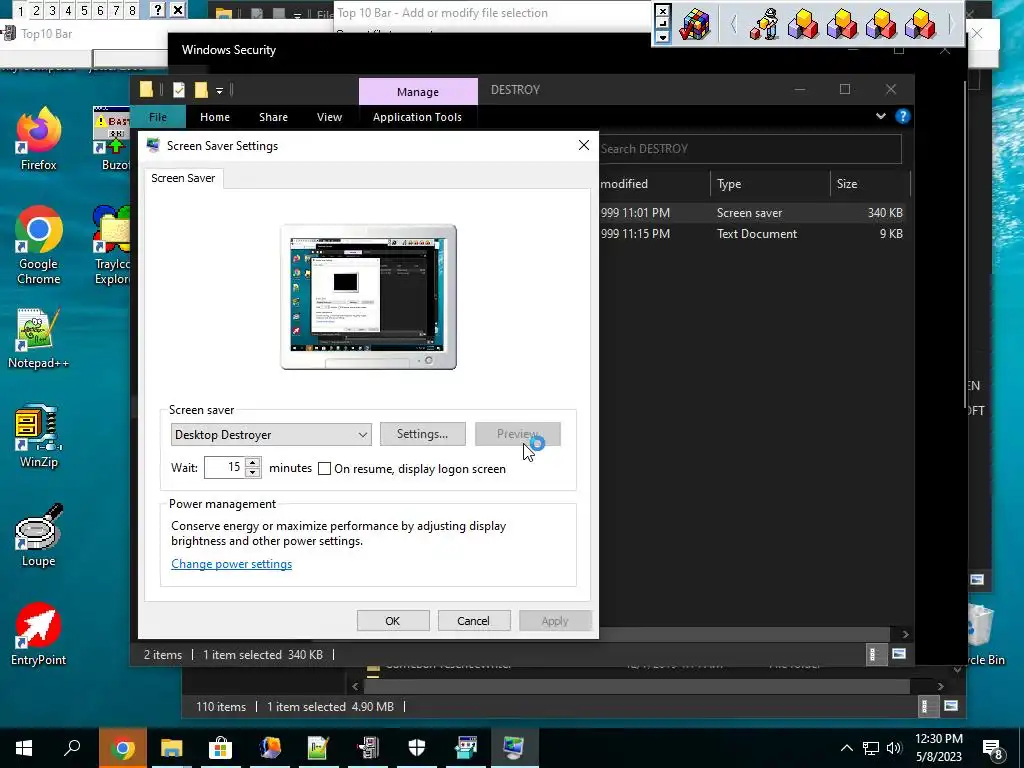
Task: Click the Settings... button for screen saver
Action: click(x=423, y=434)
